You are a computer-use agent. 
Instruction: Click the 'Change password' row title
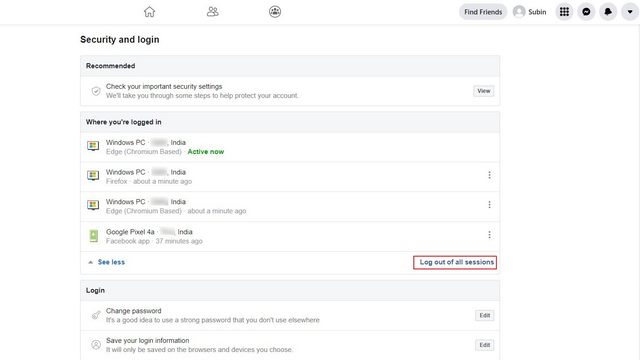pos(133,311)
